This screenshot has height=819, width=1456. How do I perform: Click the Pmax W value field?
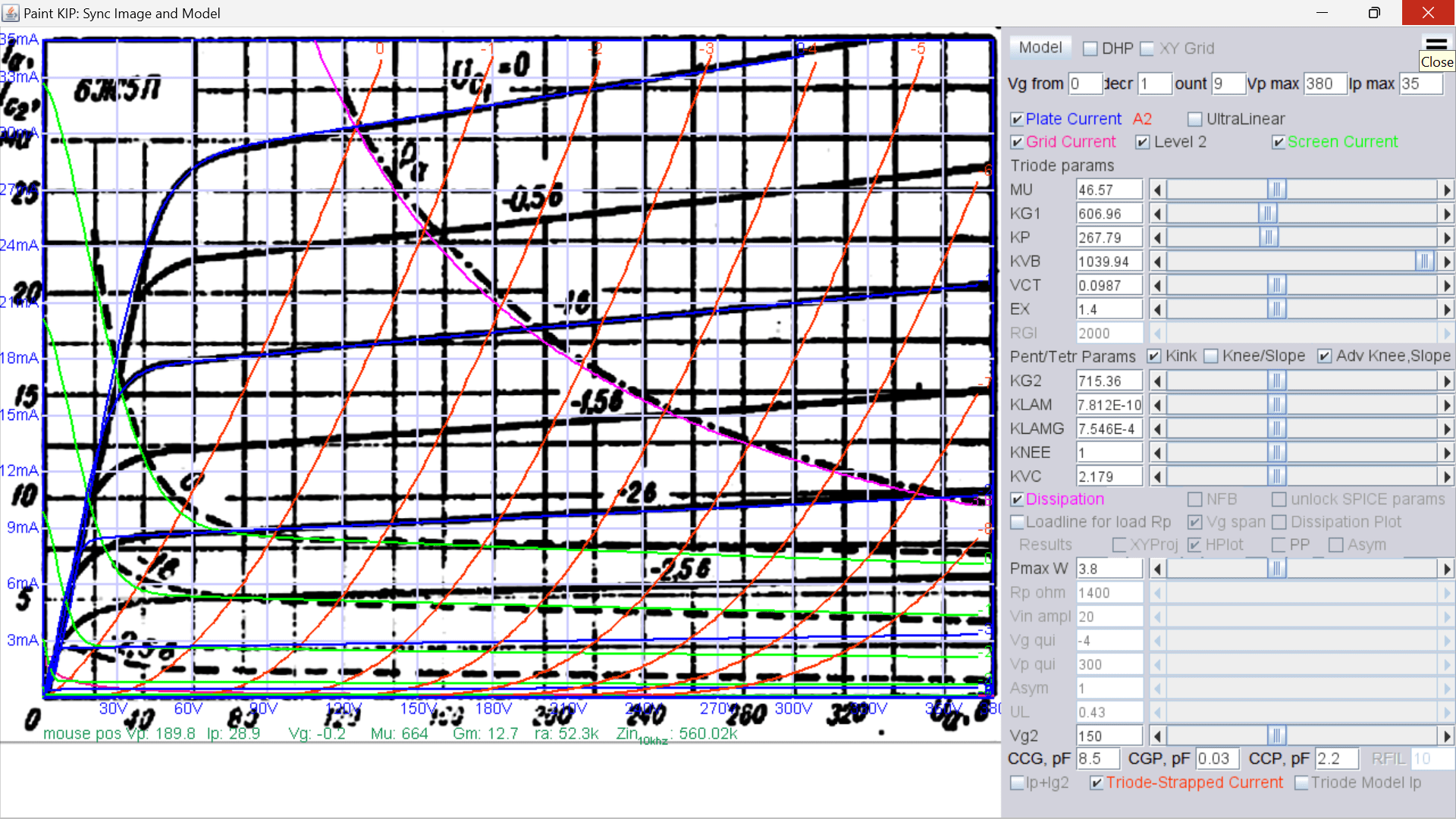[1109, 569]
